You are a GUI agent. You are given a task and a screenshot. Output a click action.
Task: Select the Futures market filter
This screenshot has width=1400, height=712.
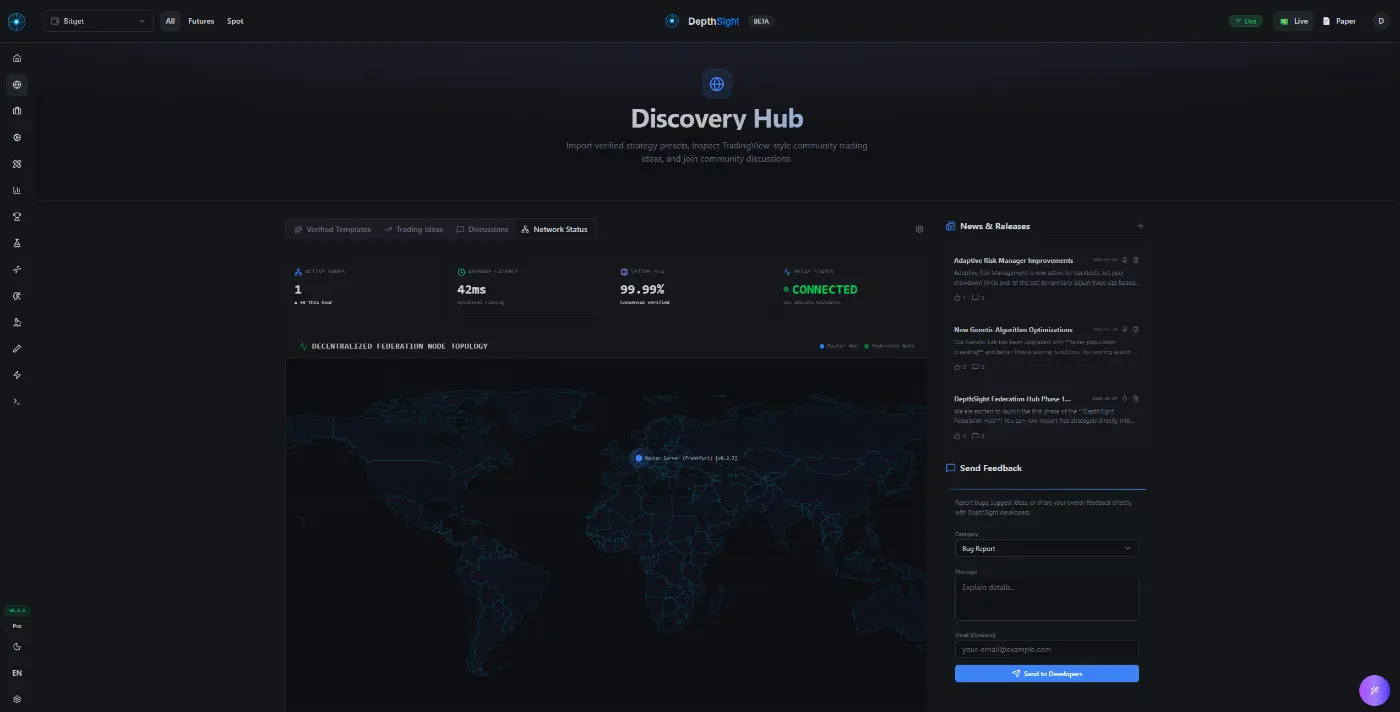pyautogui.click(x=201, y=21)
